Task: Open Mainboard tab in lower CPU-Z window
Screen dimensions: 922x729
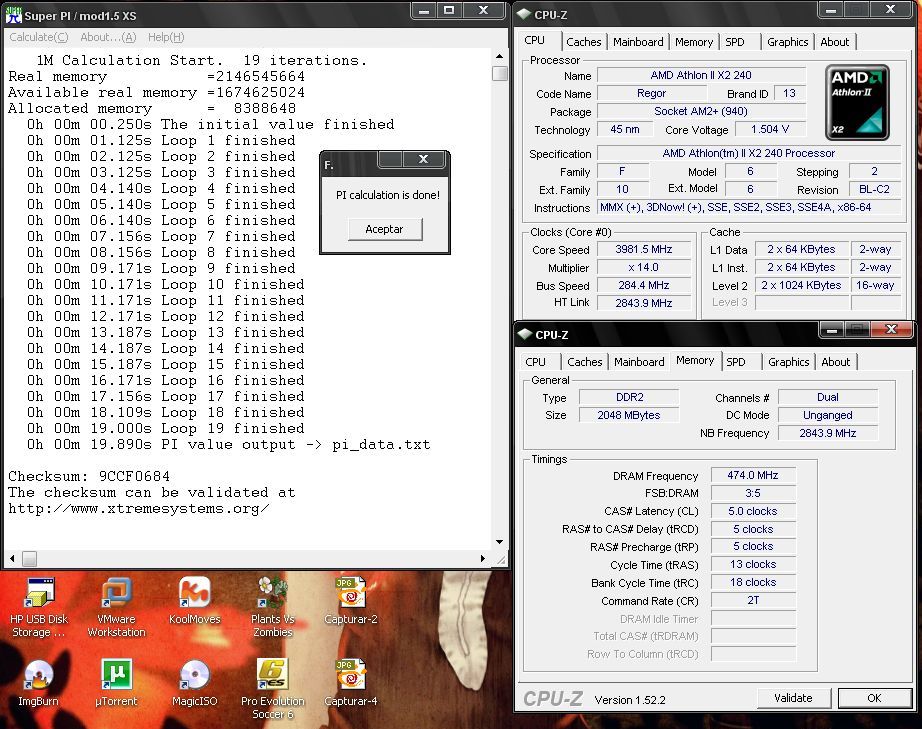Action: pos(639,362)
